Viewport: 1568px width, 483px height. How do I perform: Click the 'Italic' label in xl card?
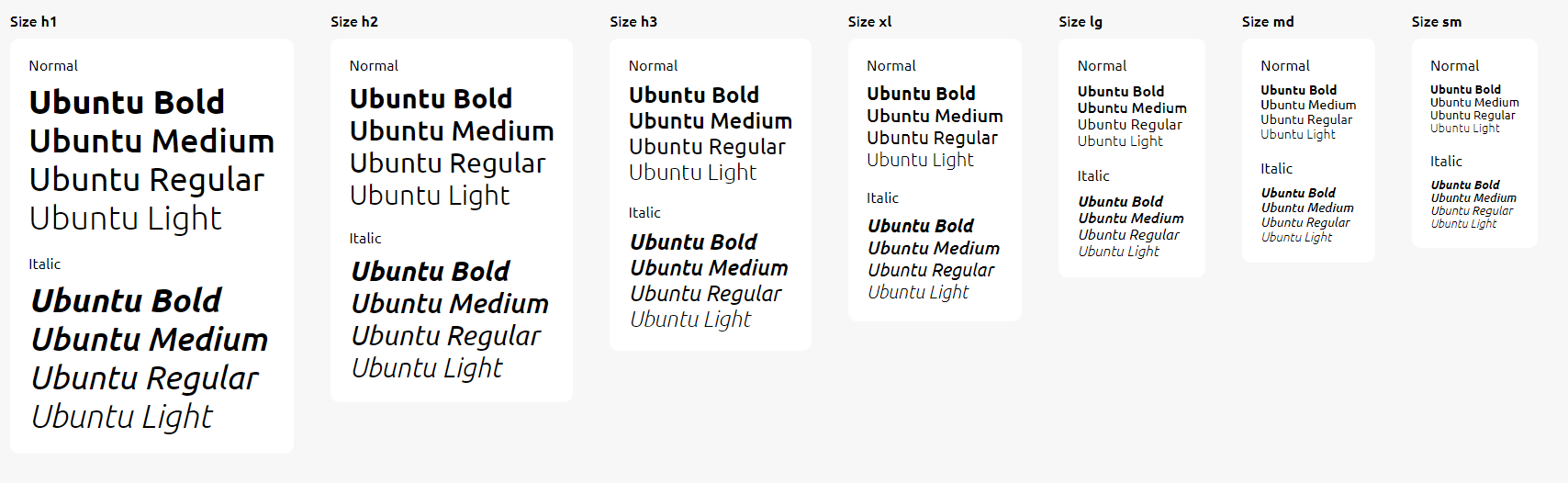(x=882, y=198)
